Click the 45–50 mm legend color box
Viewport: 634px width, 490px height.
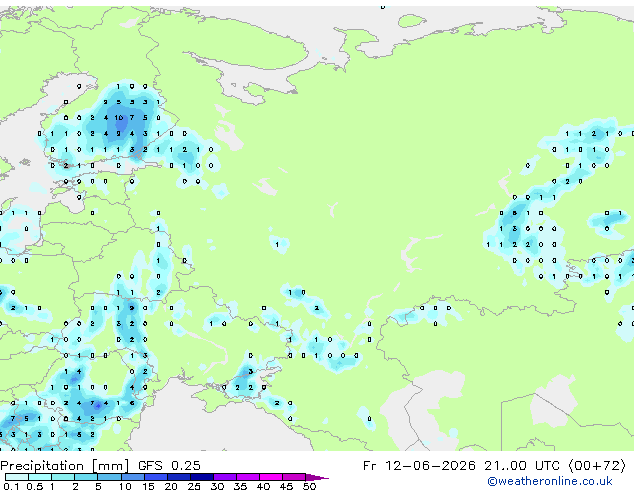point(294,477)
